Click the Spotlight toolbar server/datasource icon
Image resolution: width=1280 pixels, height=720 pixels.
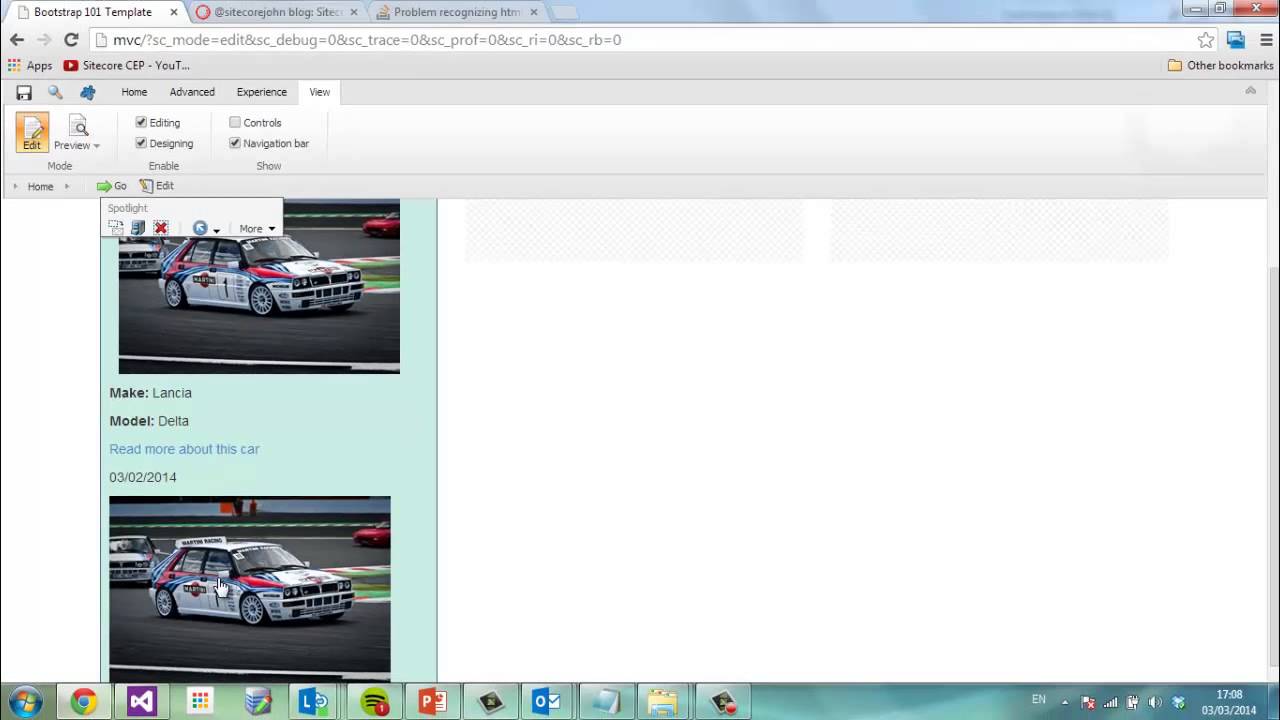pos(138,228)
